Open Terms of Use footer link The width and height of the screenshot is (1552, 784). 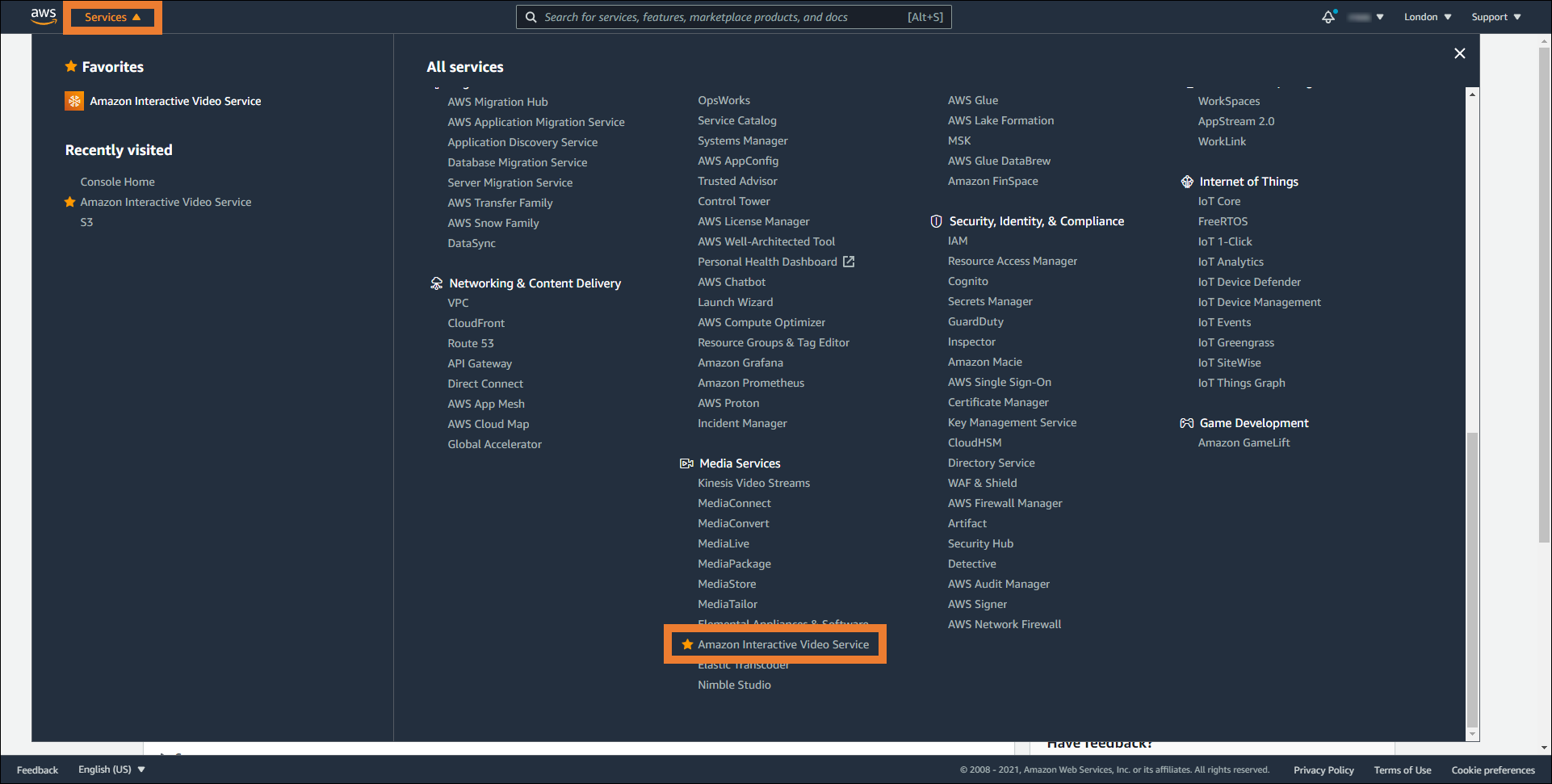coord(1403,770)
